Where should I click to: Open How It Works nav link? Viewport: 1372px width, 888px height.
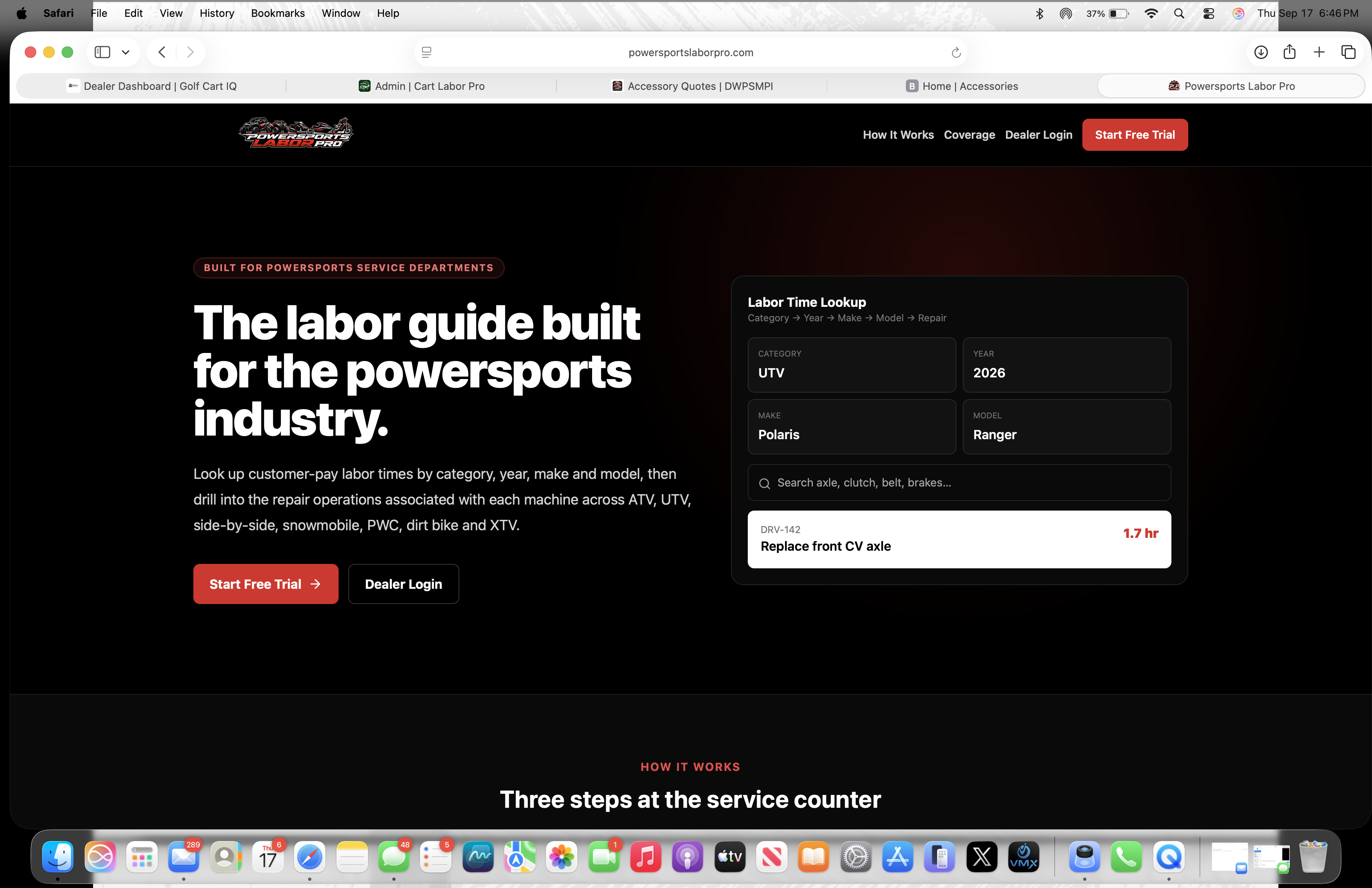[898, 135]
